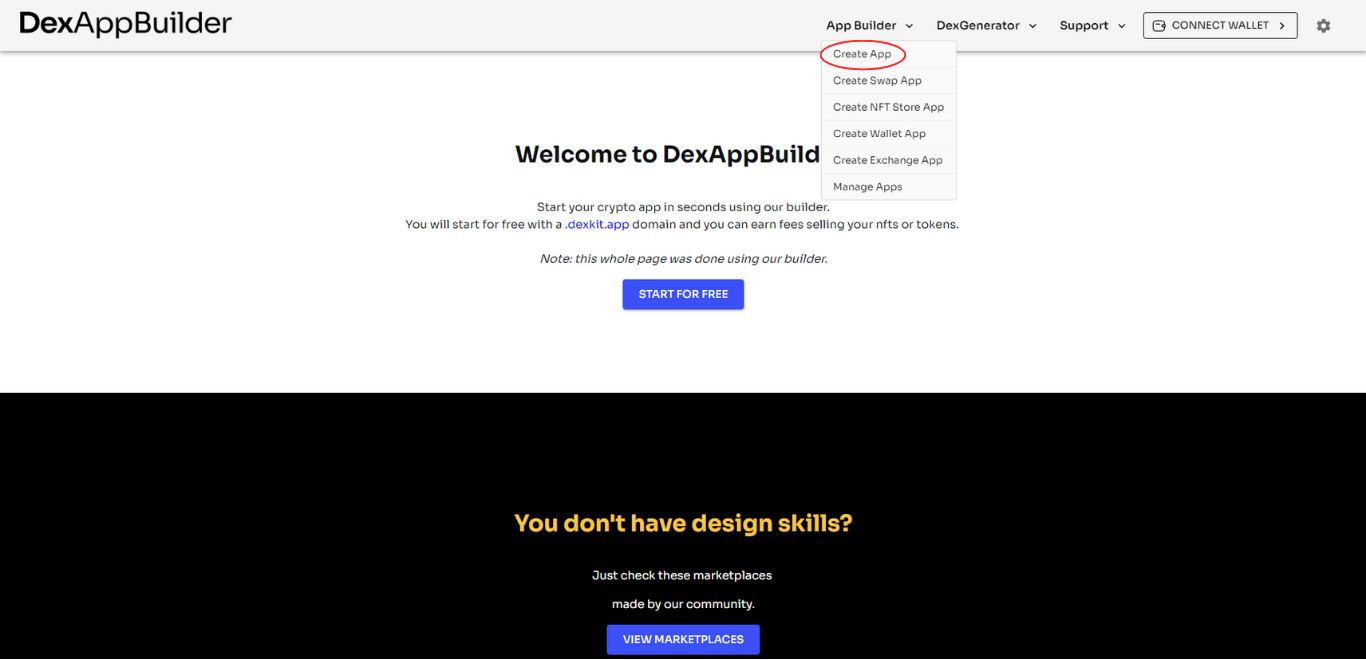Open the DexGenerator dropdown
1366x660 pixels.
click(985, 25)
